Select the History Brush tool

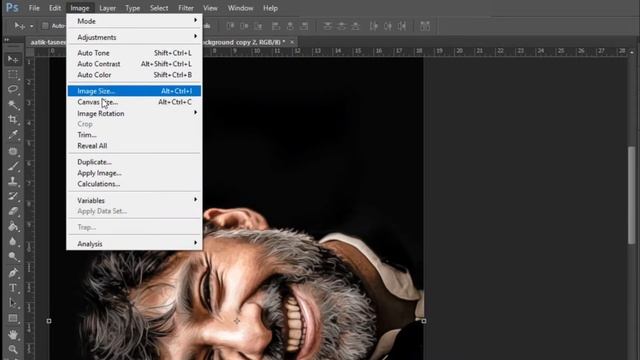pos(13,196)
